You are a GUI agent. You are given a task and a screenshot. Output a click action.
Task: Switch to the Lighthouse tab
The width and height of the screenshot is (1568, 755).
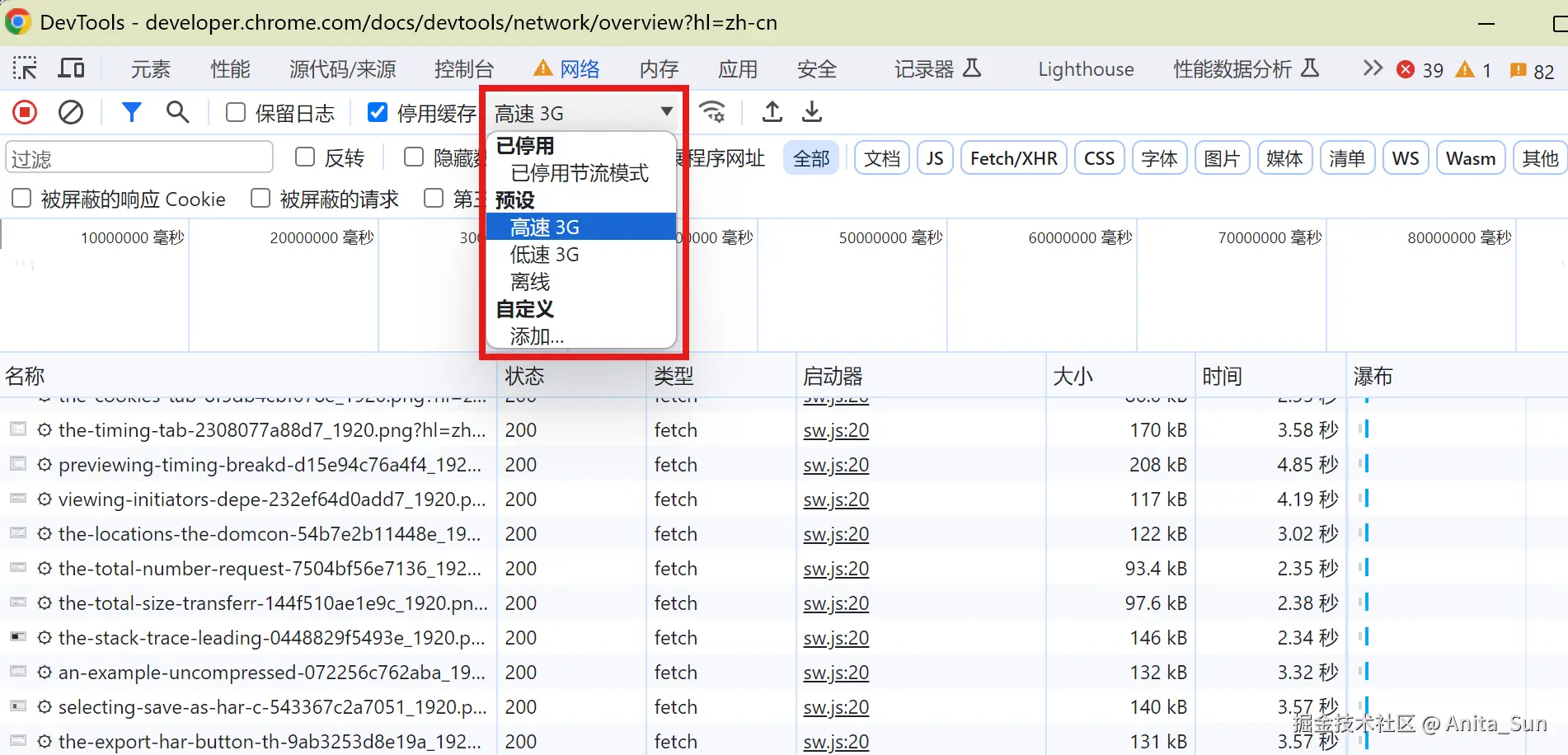click(1086, 69)
